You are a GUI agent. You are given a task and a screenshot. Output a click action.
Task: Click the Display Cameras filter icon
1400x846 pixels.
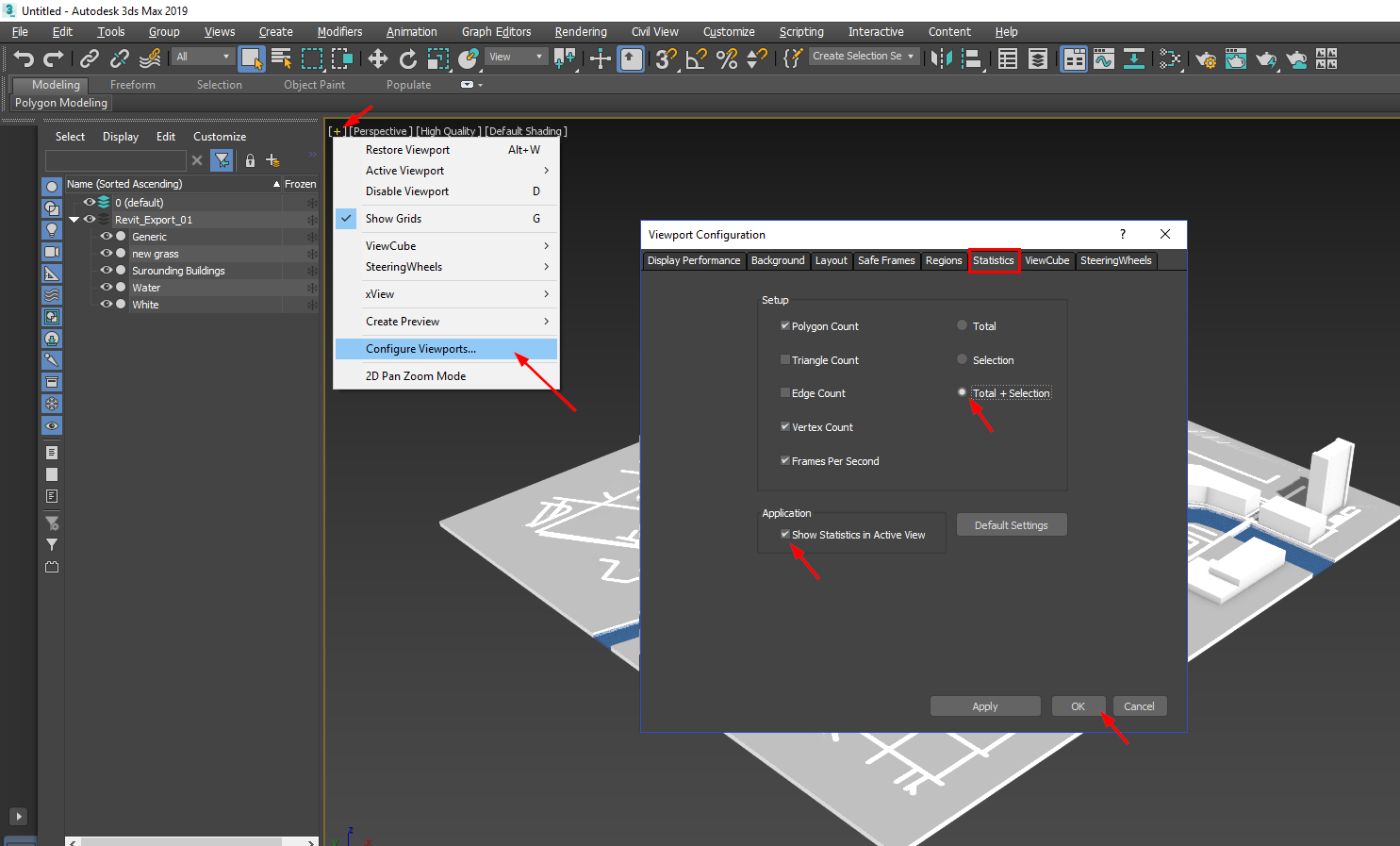coord(52,252)
